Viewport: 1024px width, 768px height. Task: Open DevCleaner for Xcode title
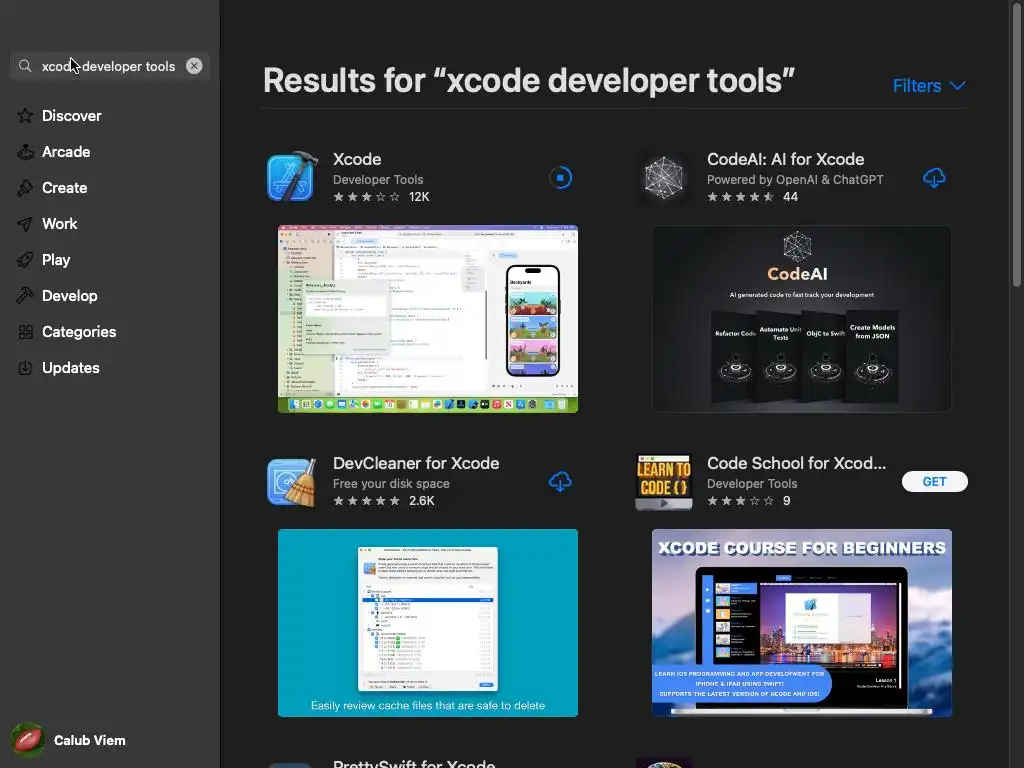[416, 463]
